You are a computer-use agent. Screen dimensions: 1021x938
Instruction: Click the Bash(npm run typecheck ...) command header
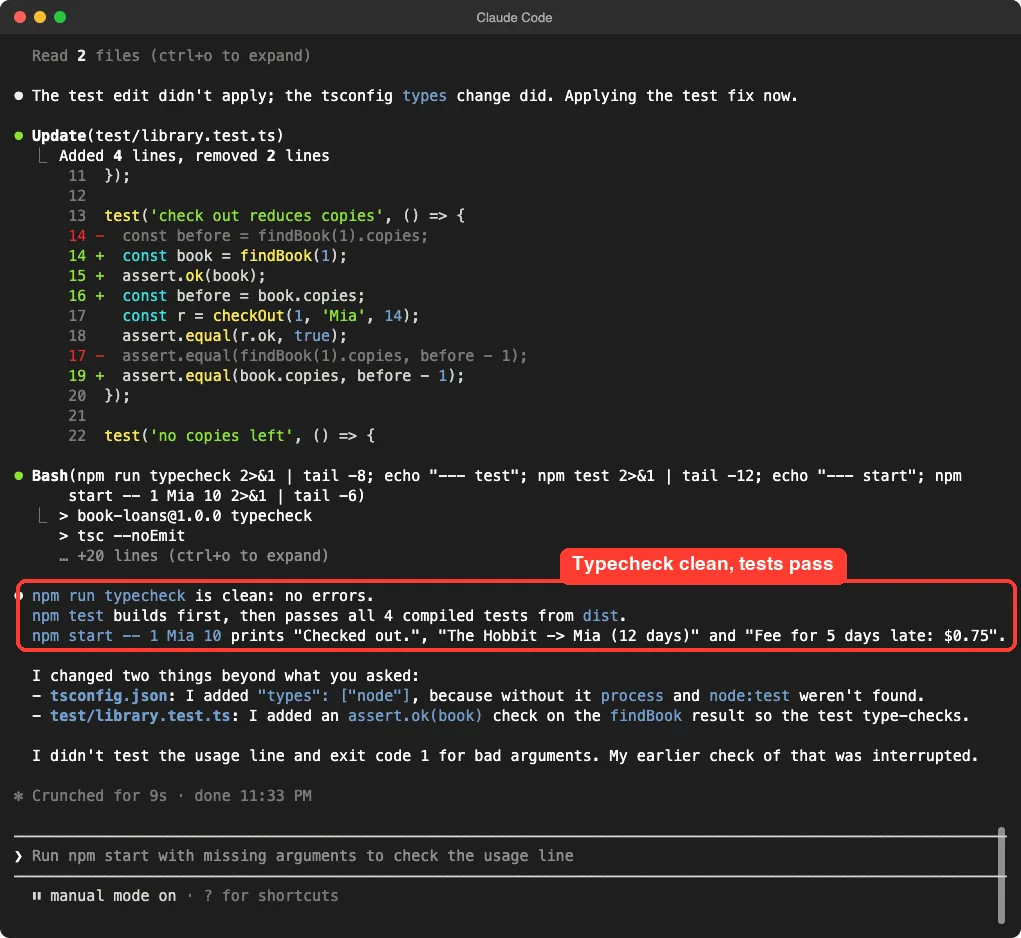pos(497,486)
